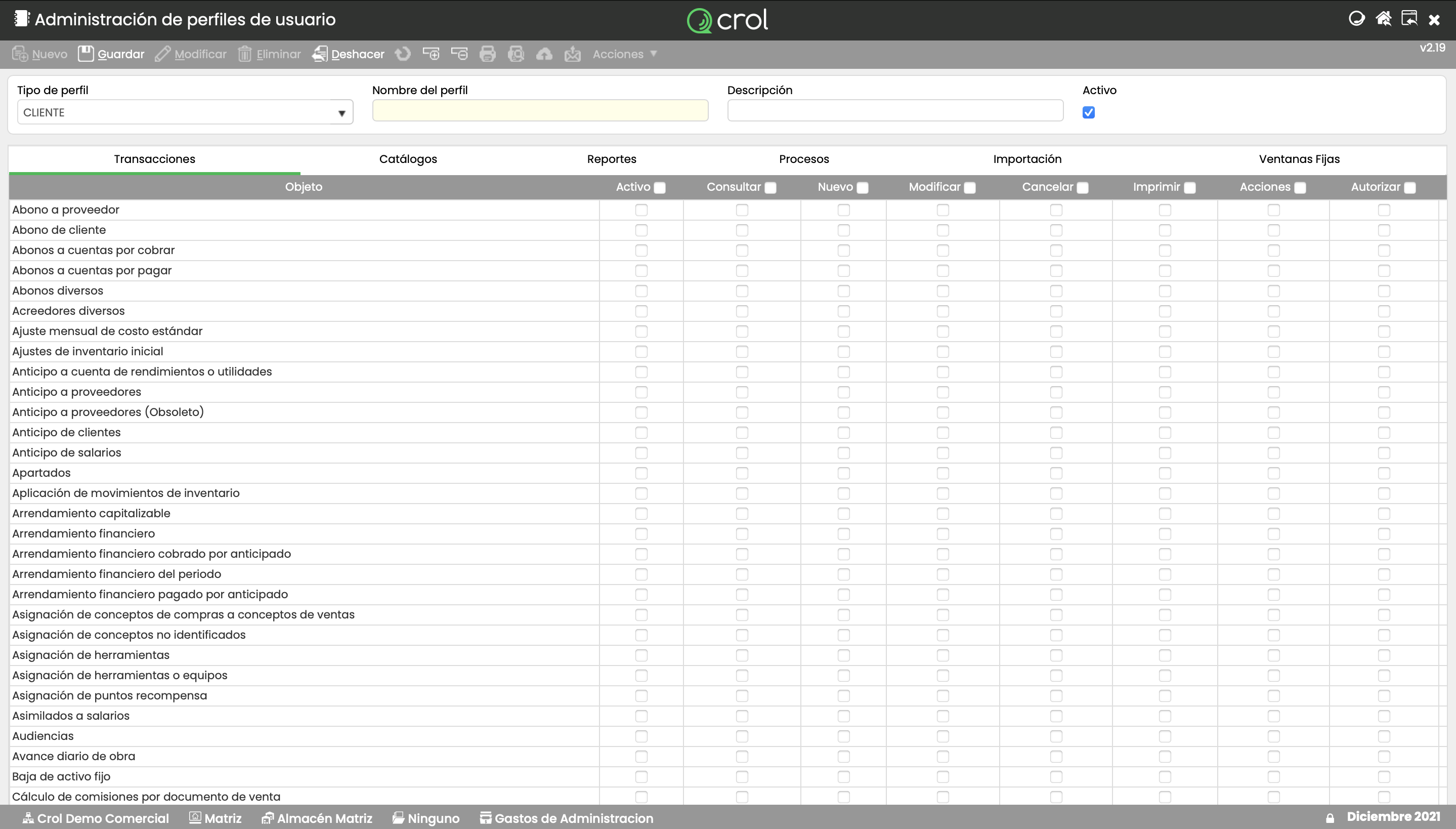Click Crol Demo Comercial company in status bar
This screenshot has width=1456, height=829.
pos(96,818)
